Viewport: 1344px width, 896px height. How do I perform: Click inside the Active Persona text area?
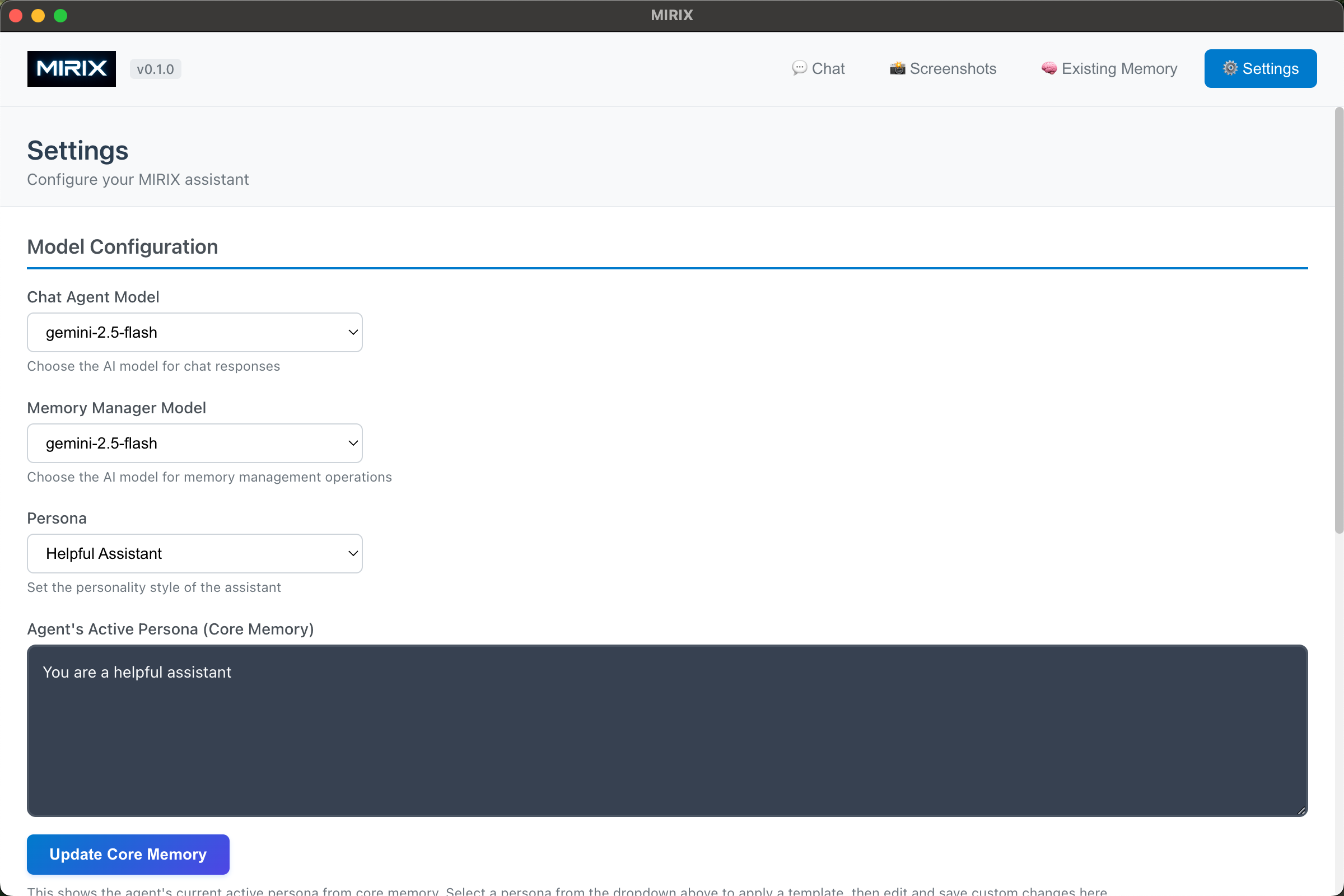667,730
